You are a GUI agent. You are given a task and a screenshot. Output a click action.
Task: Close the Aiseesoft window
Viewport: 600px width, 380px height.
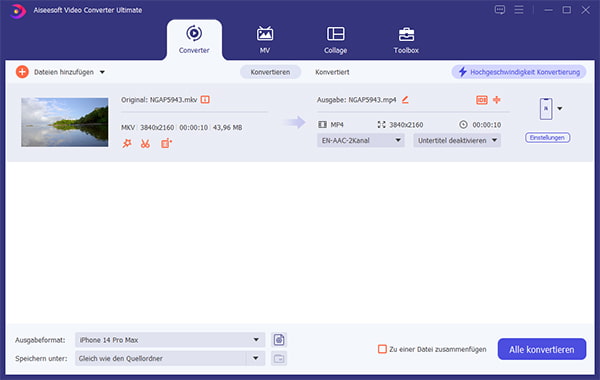pyautogui.click(x=585, y=10)
